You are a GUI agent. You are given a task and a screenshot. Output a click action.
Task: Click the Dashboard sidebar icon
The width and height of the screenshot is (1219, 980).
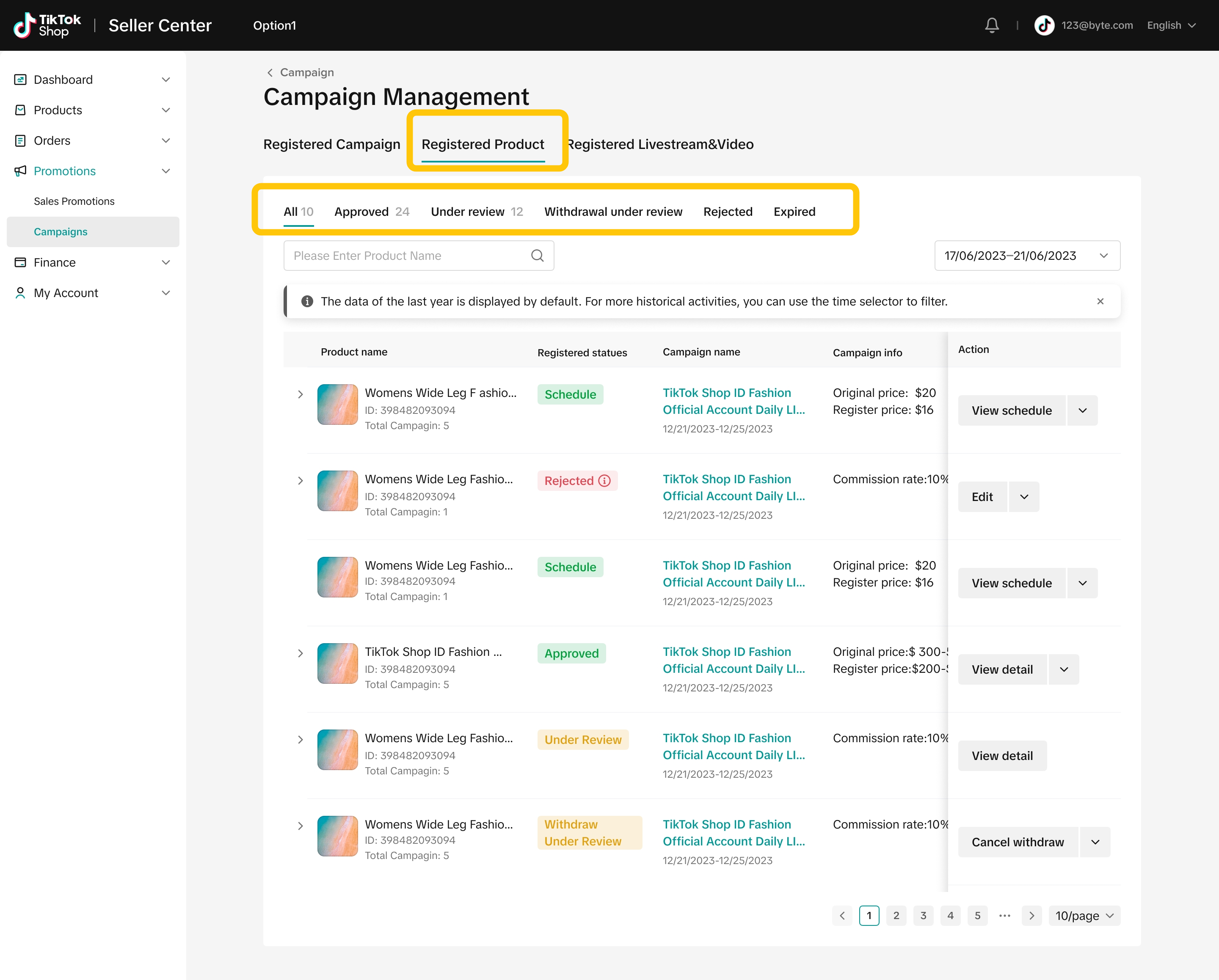[x=20, y=80]
